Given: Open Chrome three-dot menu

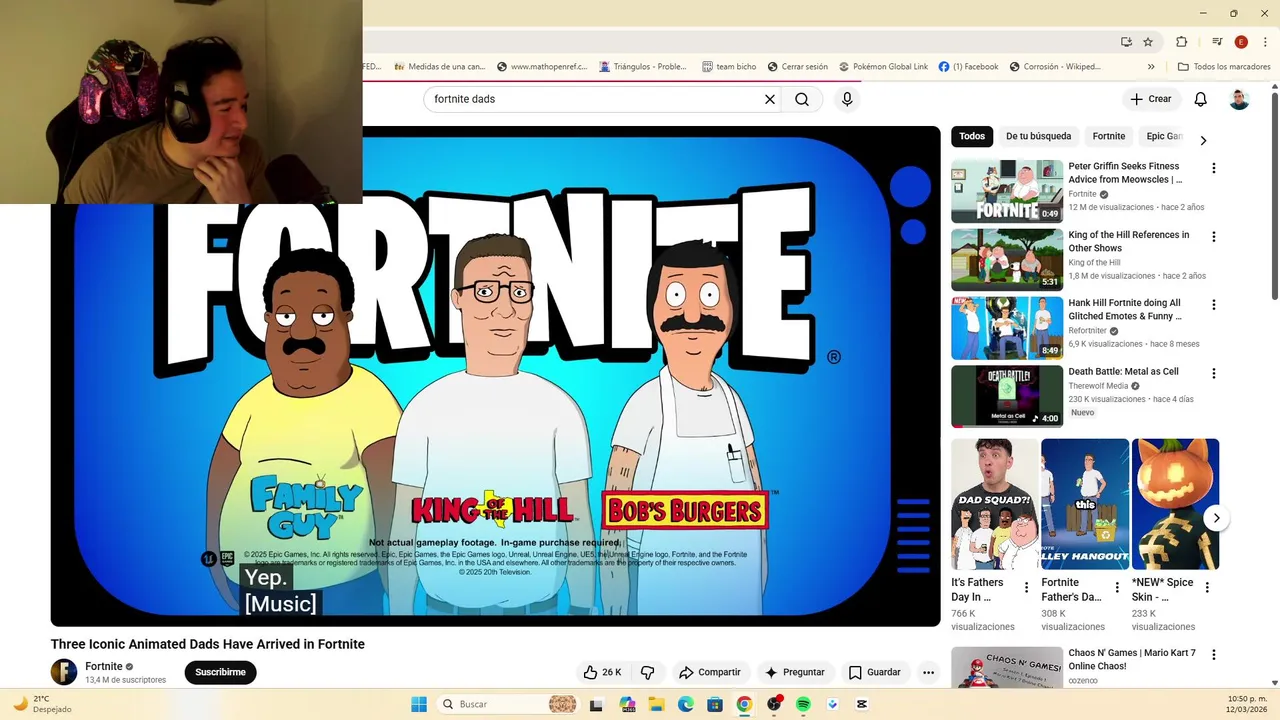Looking at the screenshot, I should click(1263, 42).
